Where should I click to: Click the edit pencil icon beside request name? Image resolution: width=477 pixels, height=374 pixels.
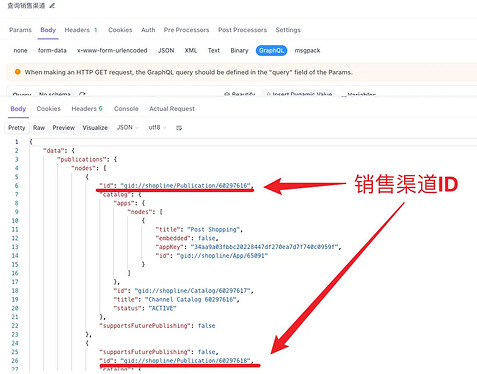click(x=52, y=6)
